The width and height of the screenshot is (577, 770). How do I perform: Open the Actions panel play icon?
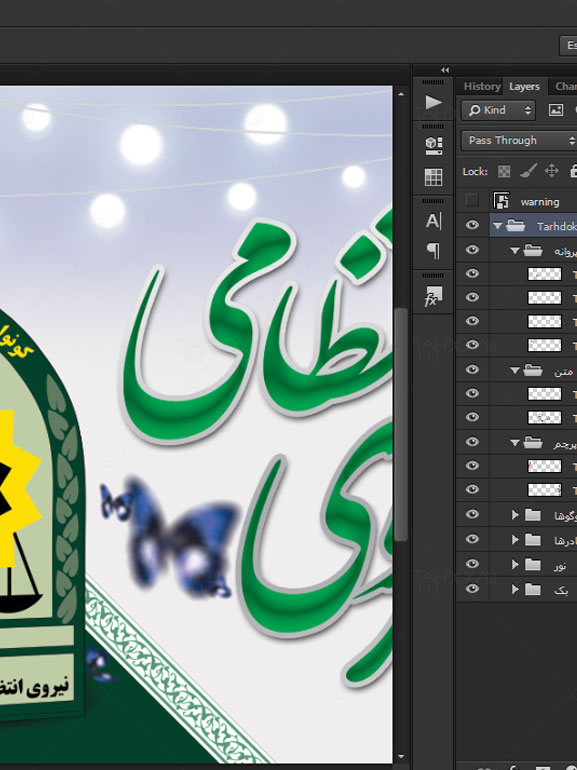pyautogui.click(x=433, y=102)
